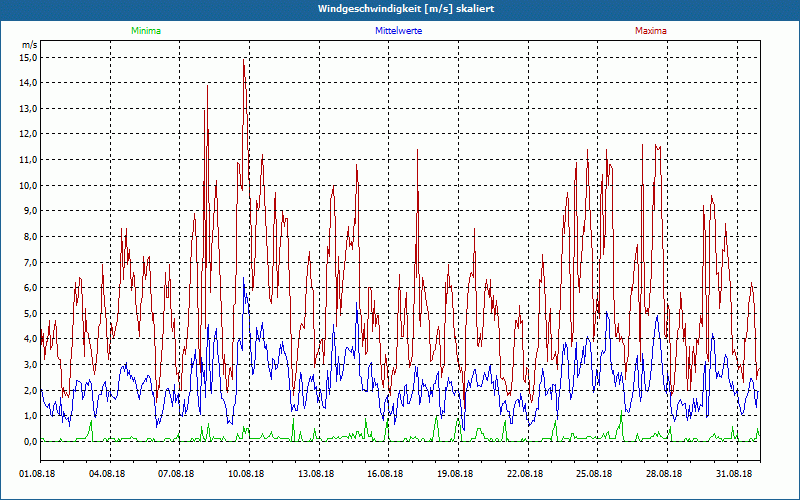
Task: Click the green Minima legend label
Action: [146, 31]
